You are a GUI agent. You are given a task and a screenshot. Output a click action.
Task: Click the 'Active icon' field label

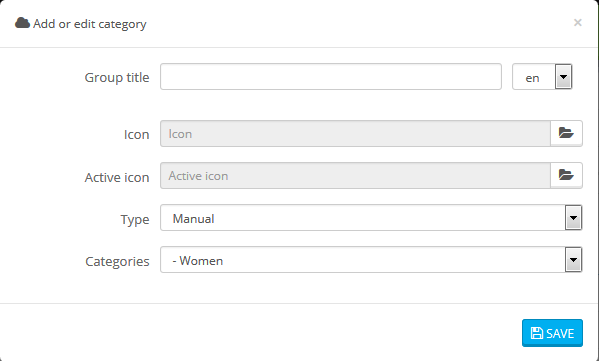pyautogui.click(x=117, y=178)
